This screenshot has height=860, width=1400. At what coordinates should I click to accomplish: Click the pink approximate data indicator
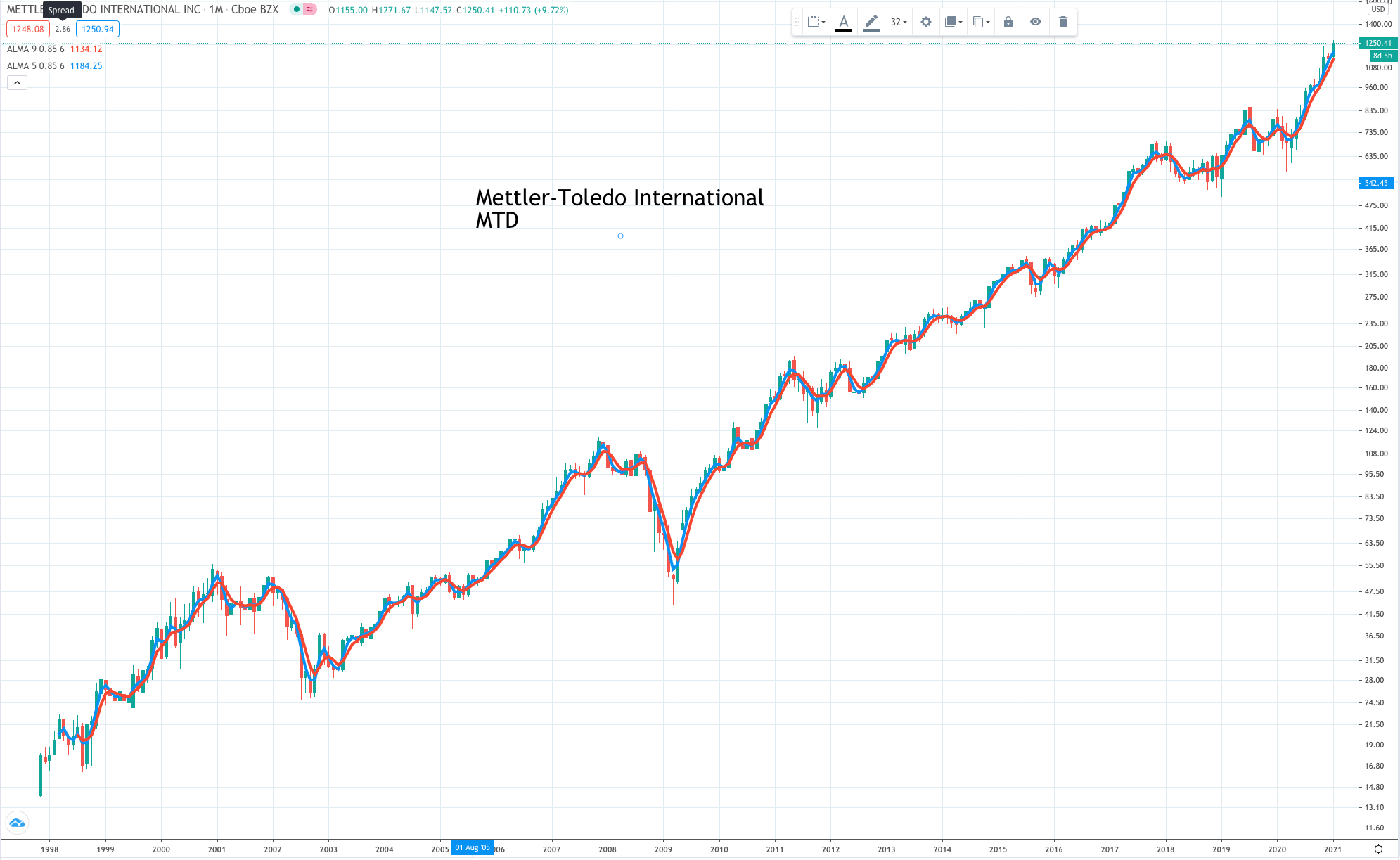(x=309, y=10)
